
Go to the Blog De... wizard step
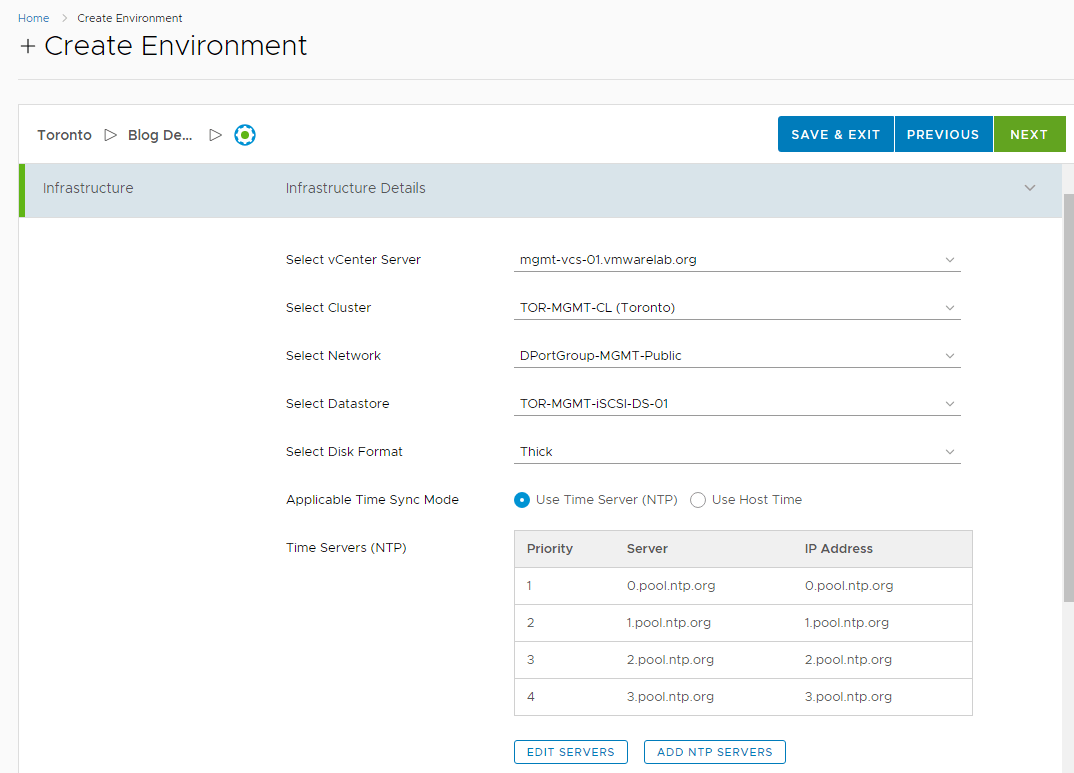coord(160,135)
